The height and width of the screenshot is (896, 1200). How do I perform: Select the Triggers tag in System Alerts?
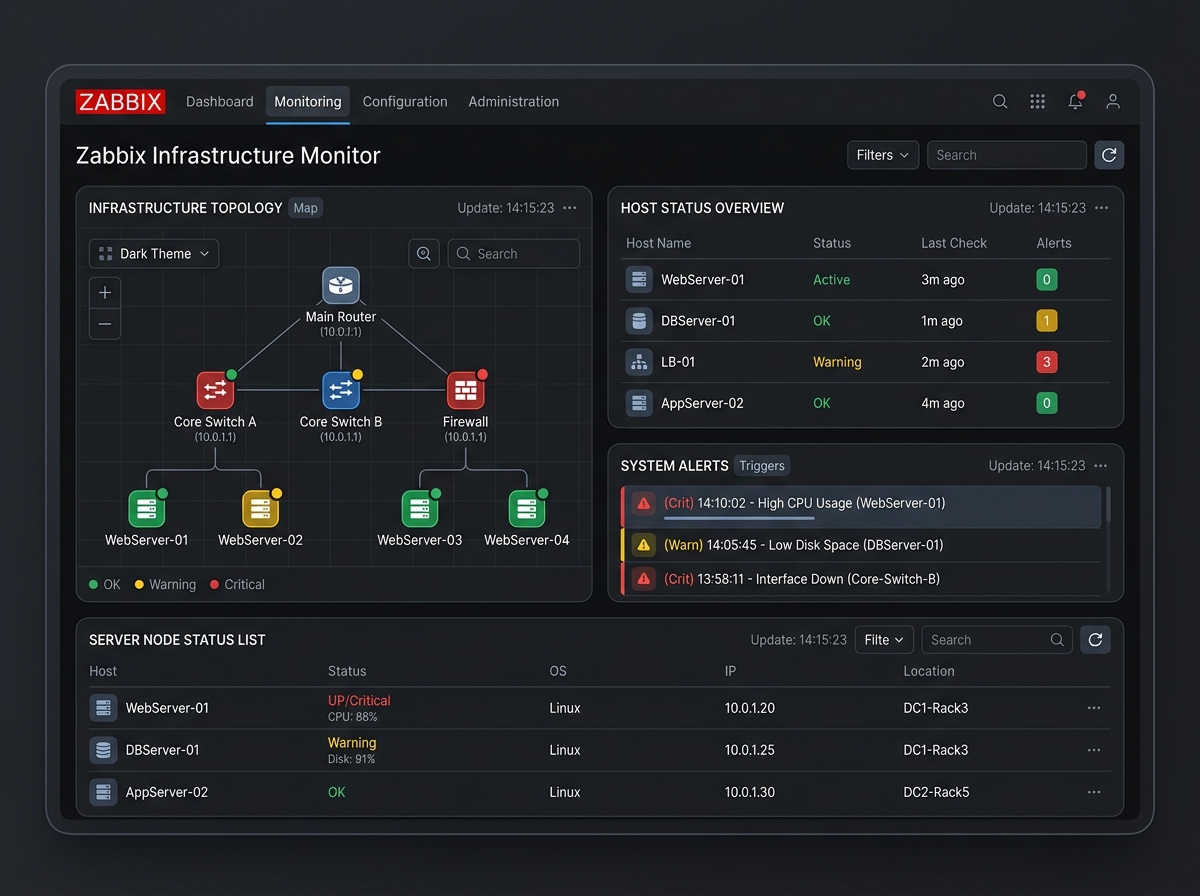[x=762, y=466]
